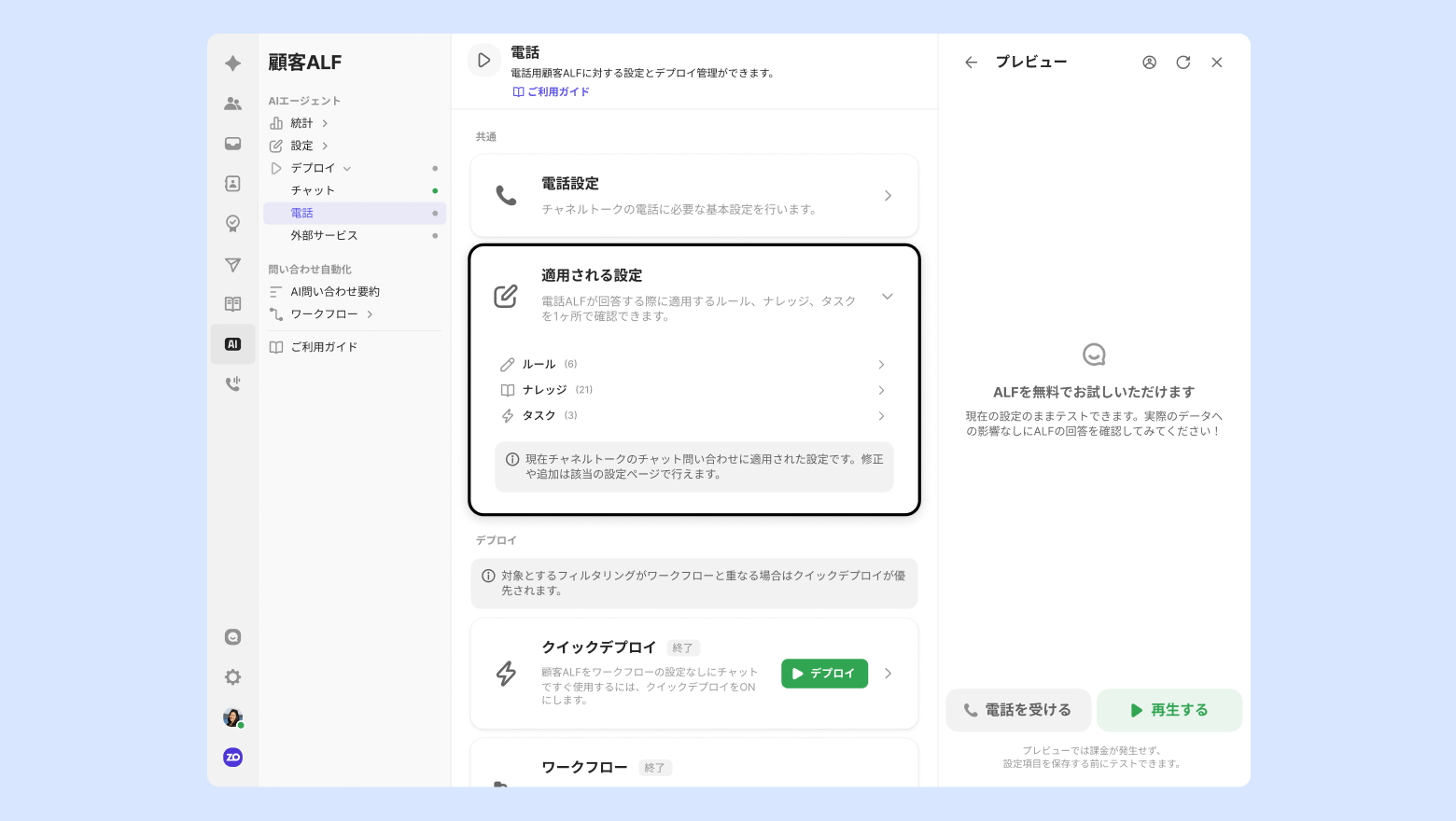Open the send/campaign icon in left rail
This screenshot has width=1456, height=821.
tap(233, 265)
